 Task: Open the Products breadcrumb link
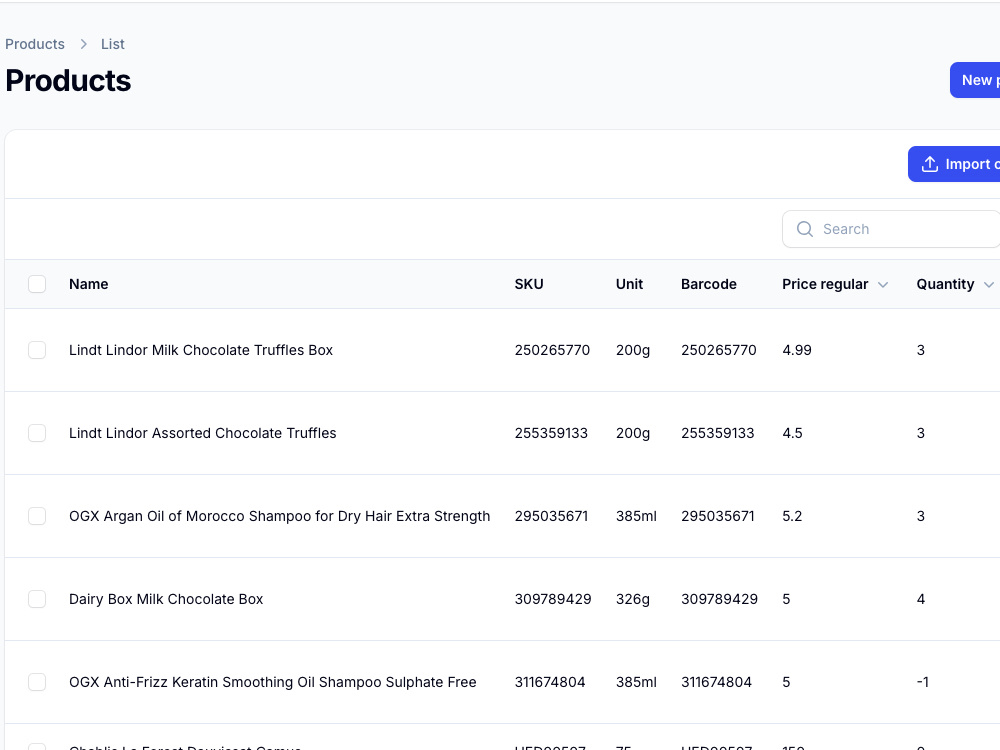tap(35, 44)
